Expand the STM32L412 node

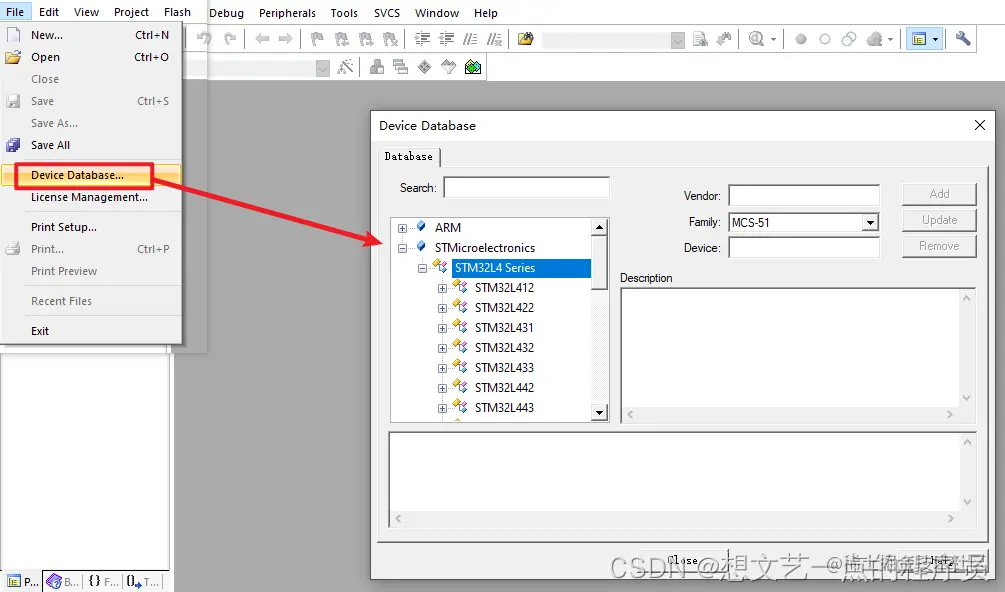click(442, 288)
